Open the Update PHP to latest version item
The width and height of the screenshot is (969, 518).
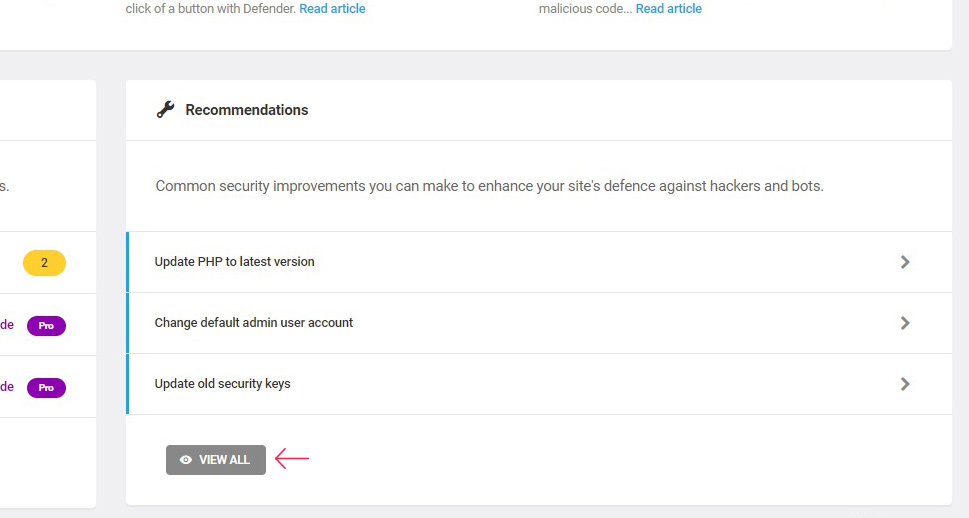click(x=539, y=262)
